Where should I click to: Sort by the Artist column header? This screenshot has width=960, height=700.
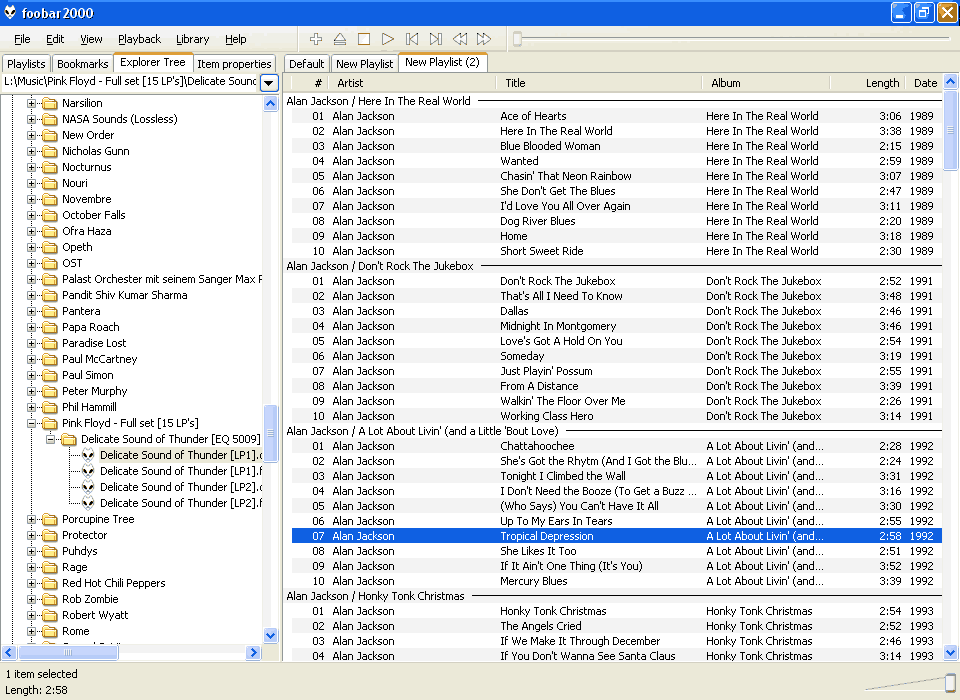[x=411, y=83]
